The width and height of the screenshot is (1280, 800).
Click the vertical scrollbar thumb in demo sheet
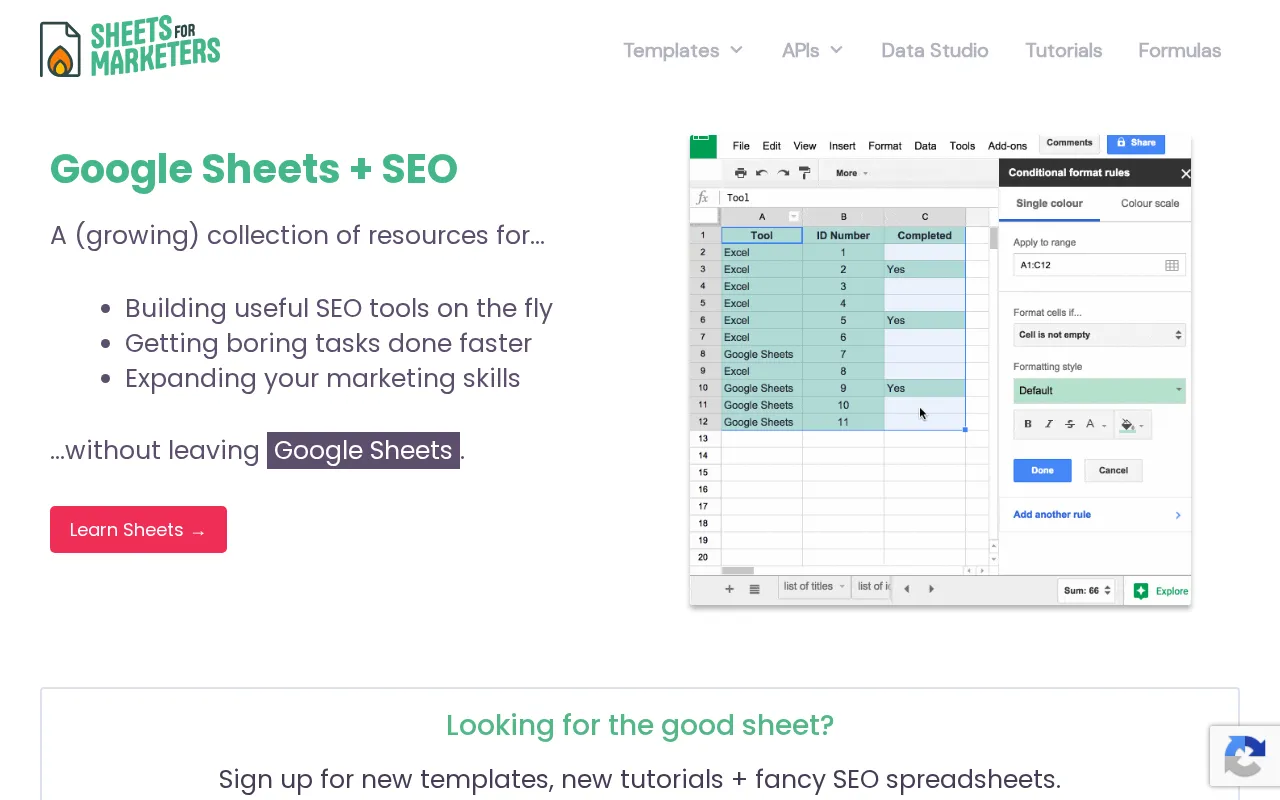click(994, 239)
